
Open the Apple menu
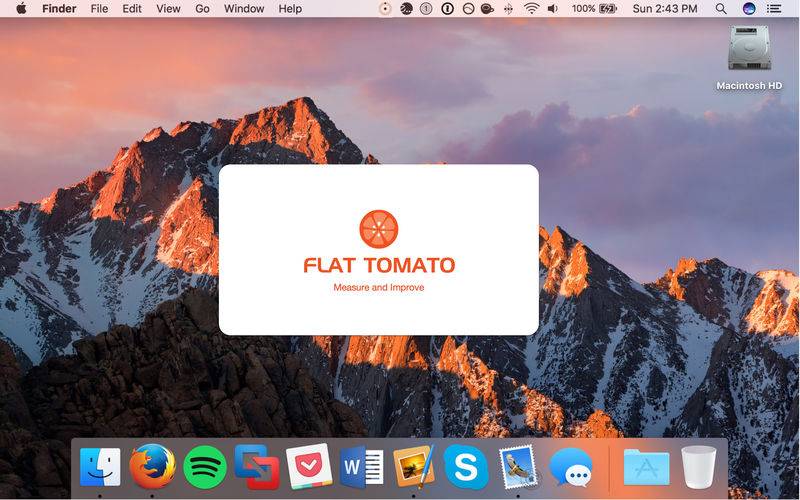coord(21,9)
